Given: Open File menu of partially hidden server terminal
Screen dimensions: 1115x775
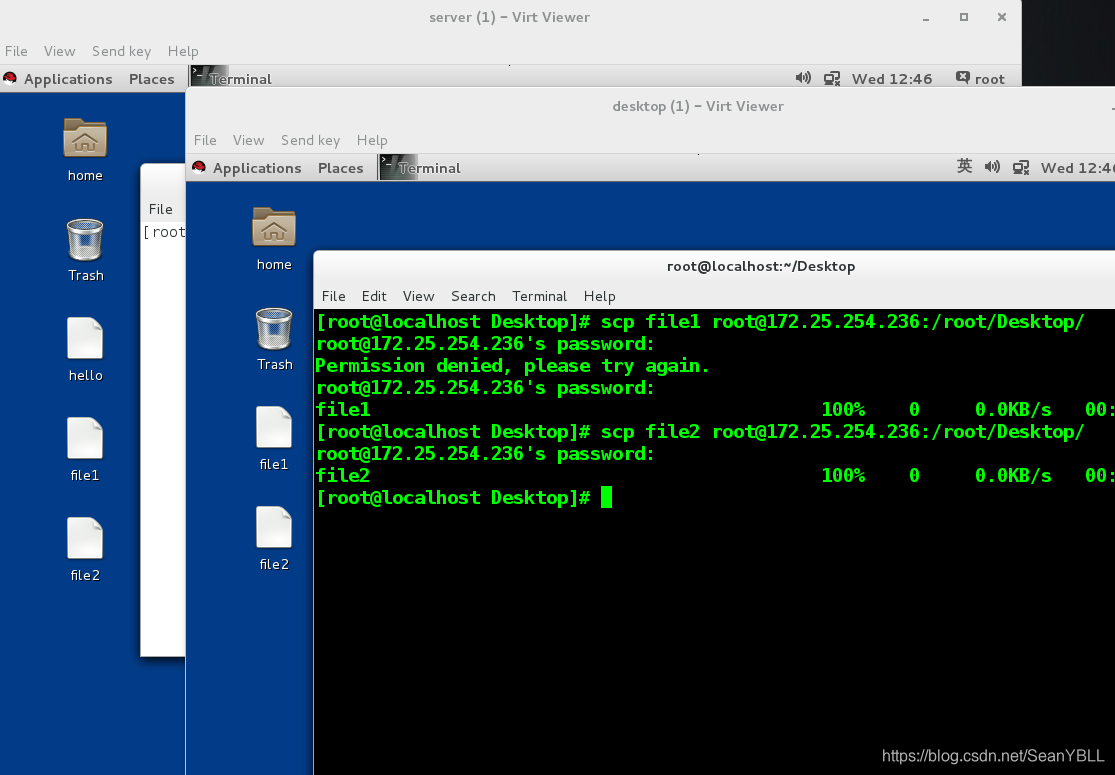Looking at the screenshot, I should point(161,209).
